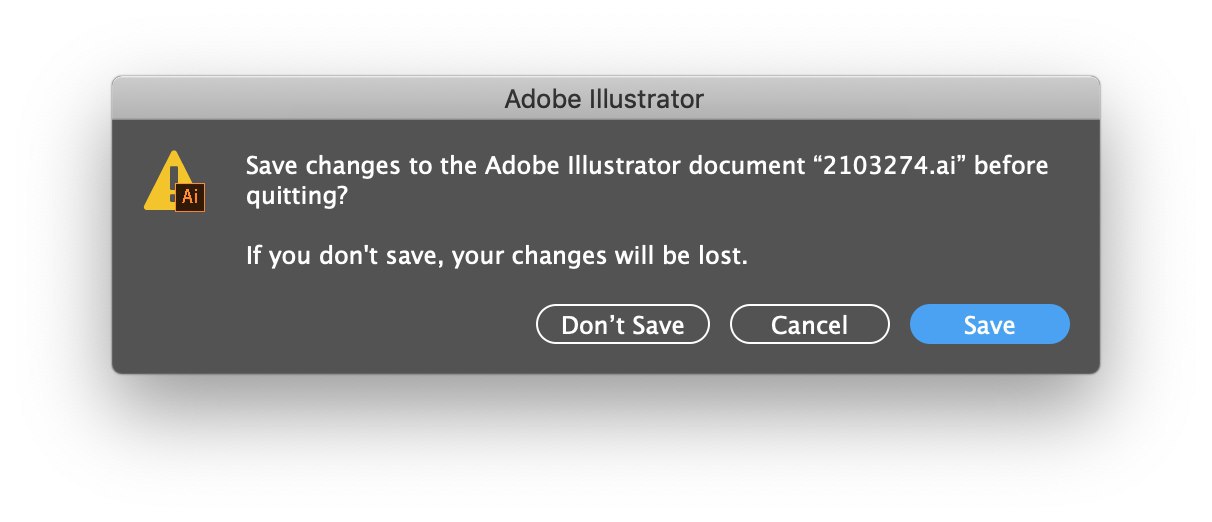Click the word "lost." in the message
1212x522 pixels.
click(722, 256)
